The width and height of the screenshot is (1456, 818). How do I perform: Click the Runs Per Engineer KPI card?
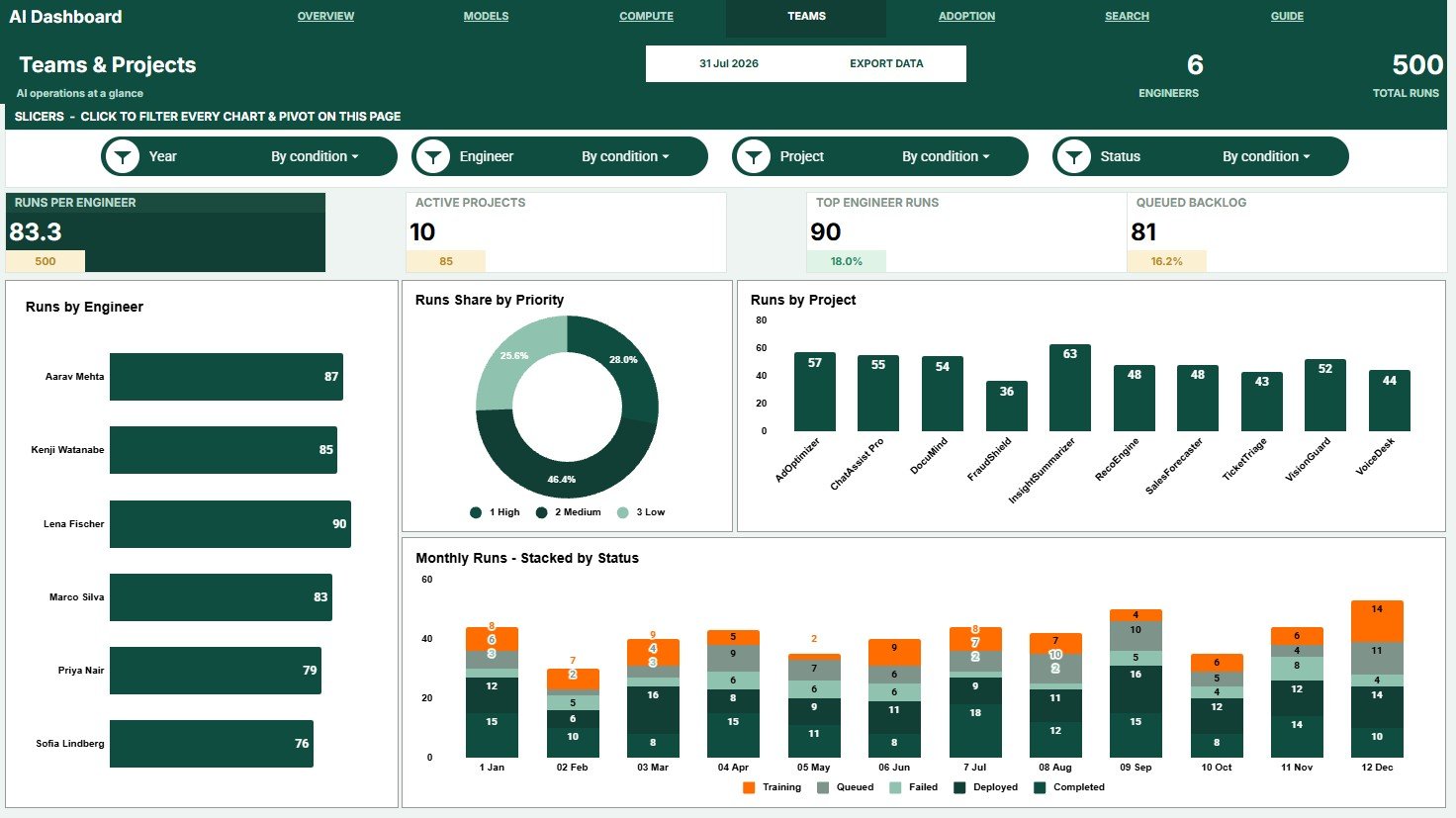[x=165, y=232]
